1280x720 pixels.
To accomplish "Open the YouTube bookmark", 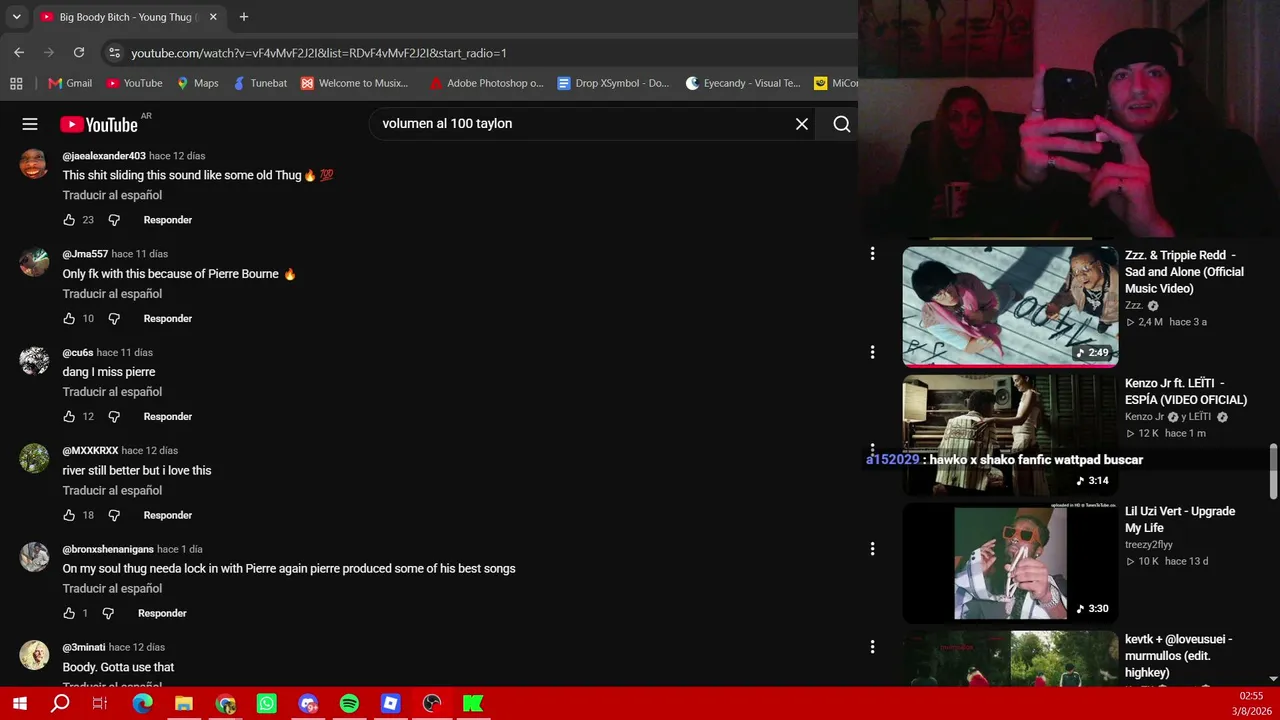I will pos(134,83).
